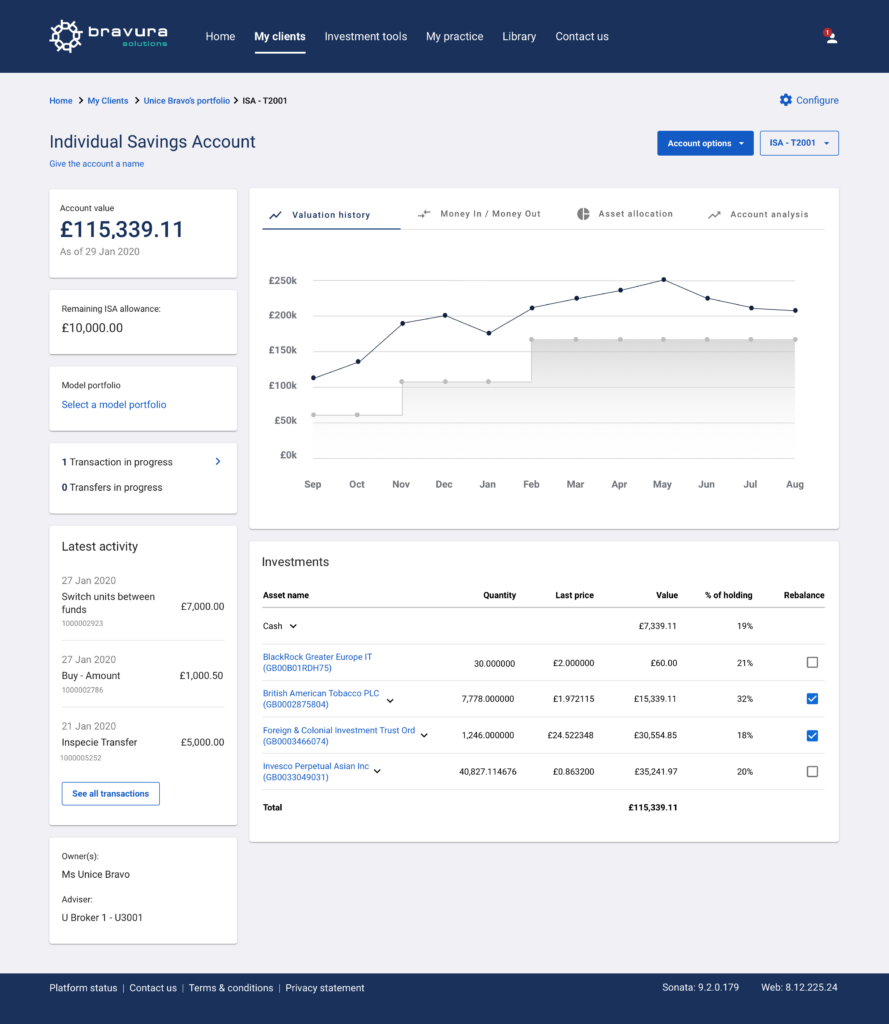Screen dimensions: 889x1024
Task: Open Platform status footer link
Action: click(83, 988)
